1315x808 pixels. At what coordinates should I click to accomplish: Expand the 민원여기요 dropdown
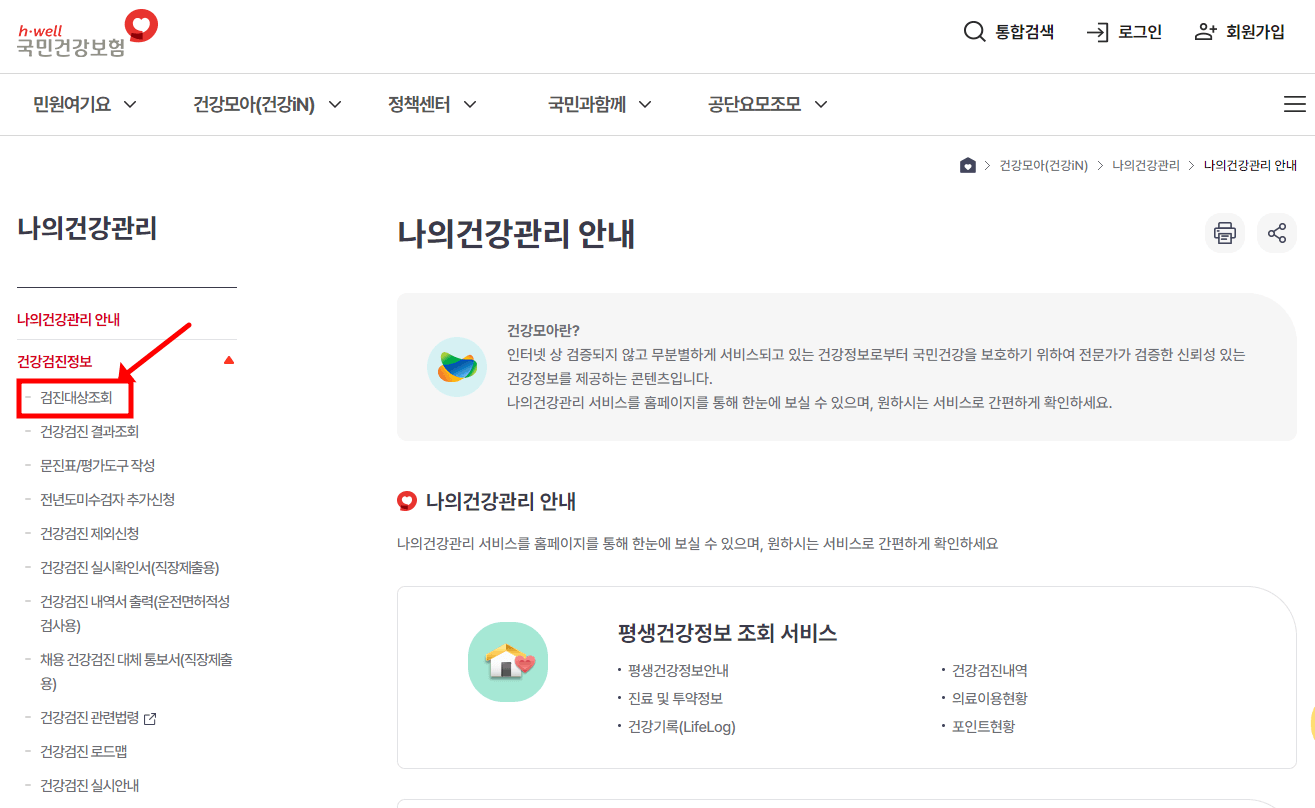click(x=85, y=104)
